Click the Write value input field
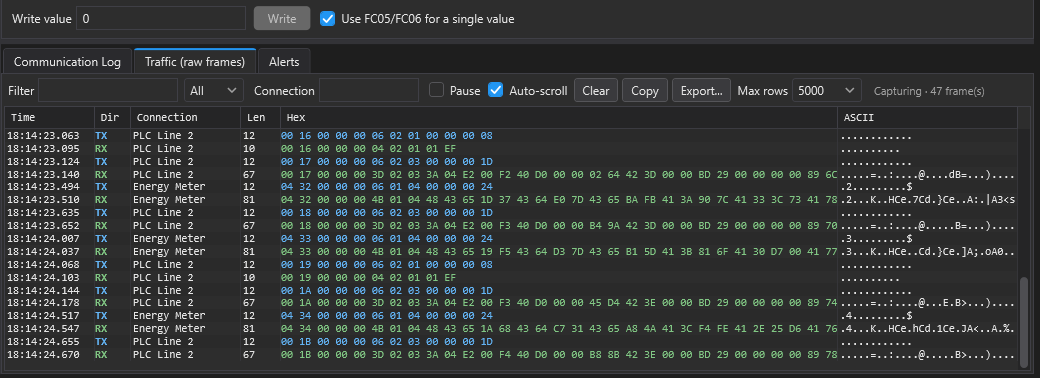 click(161, 19)
